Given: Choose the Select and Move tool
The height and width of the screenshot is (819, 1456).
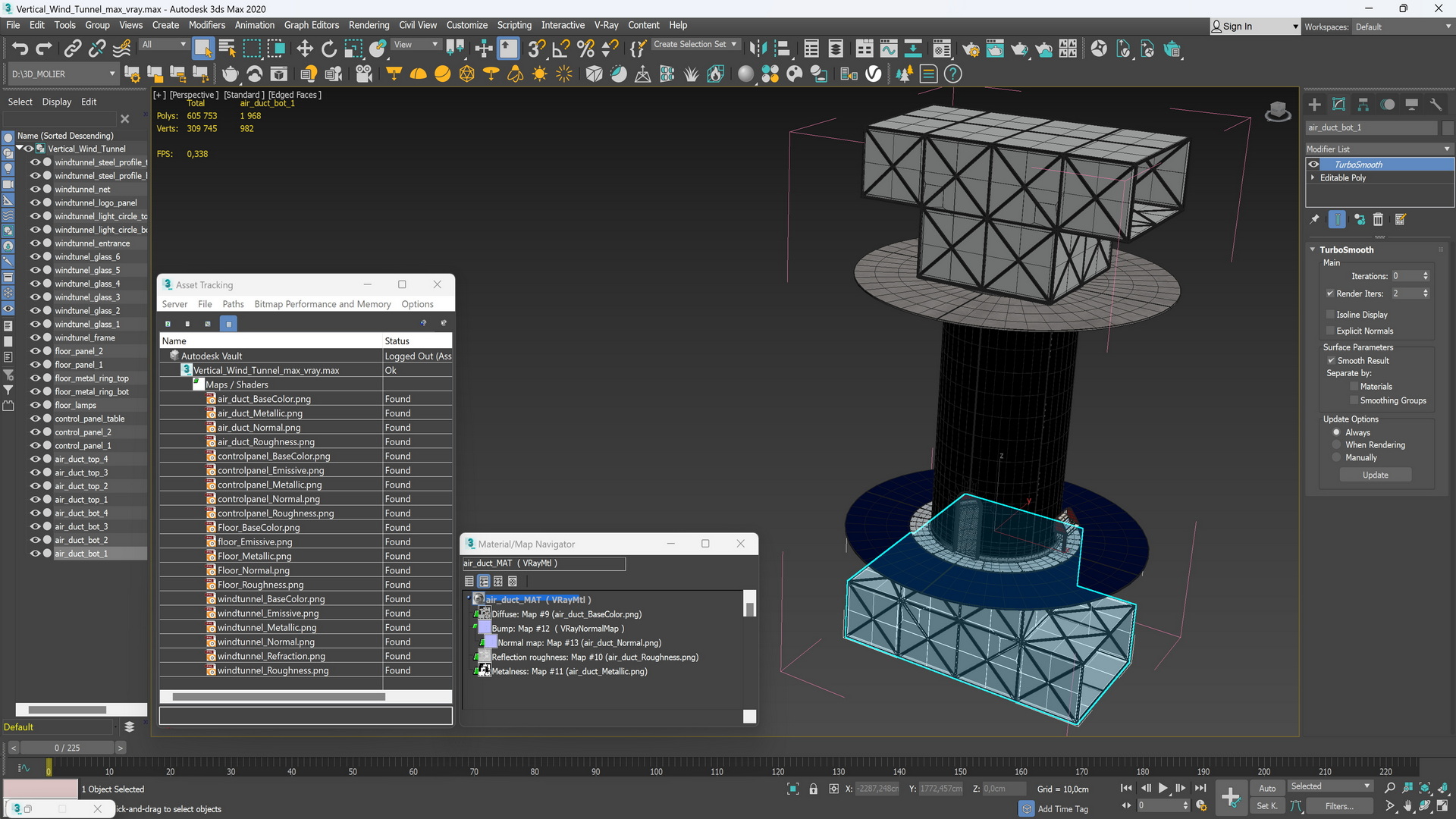Looking at the screenshot, I should [305, 49].
